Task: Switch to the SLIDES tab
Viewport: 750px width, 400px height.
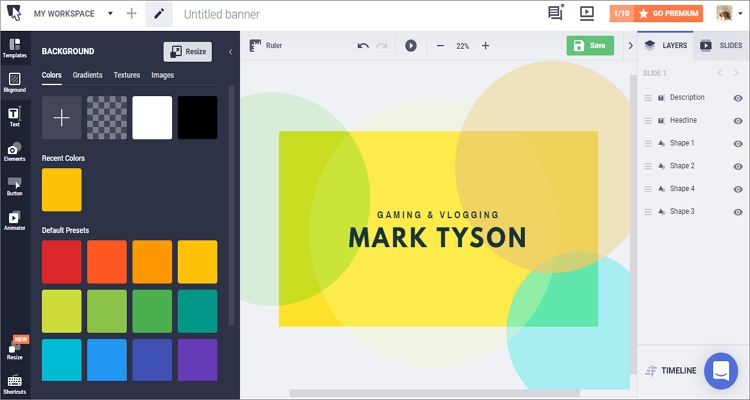Action: tap(721, 45)
